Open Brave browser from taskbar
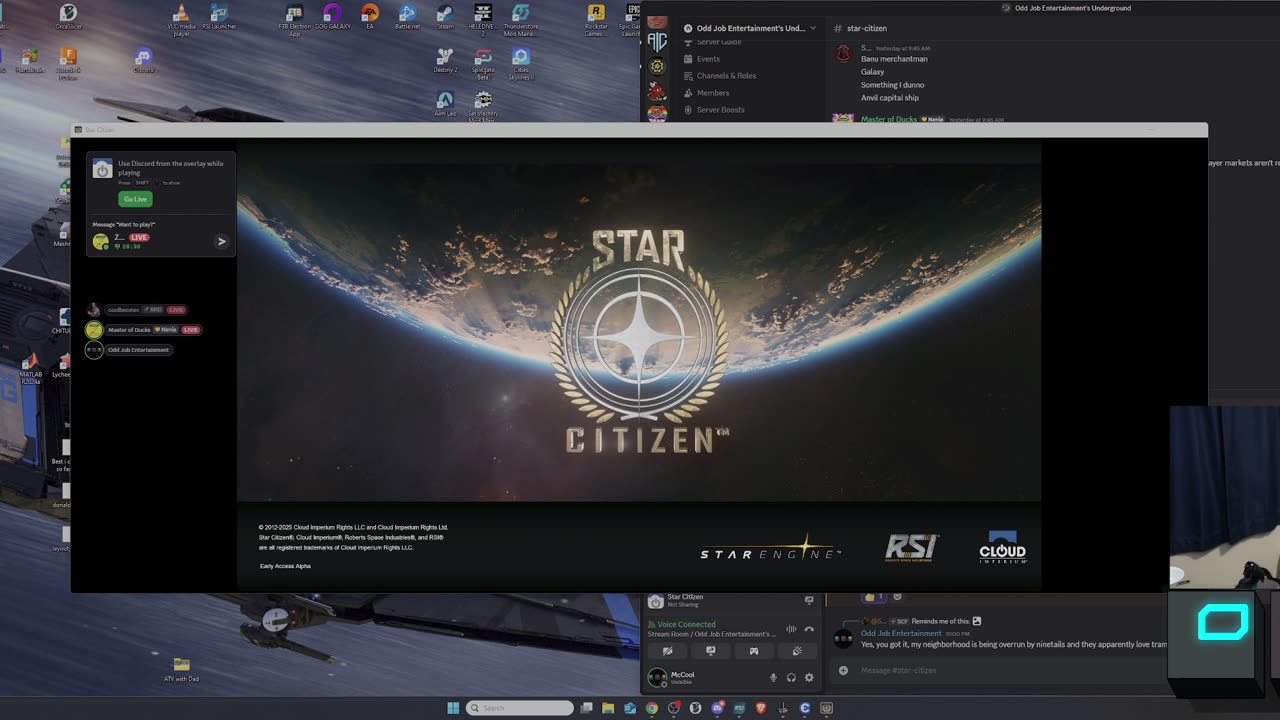The image size is (1280, 720). tap(761, 708)
